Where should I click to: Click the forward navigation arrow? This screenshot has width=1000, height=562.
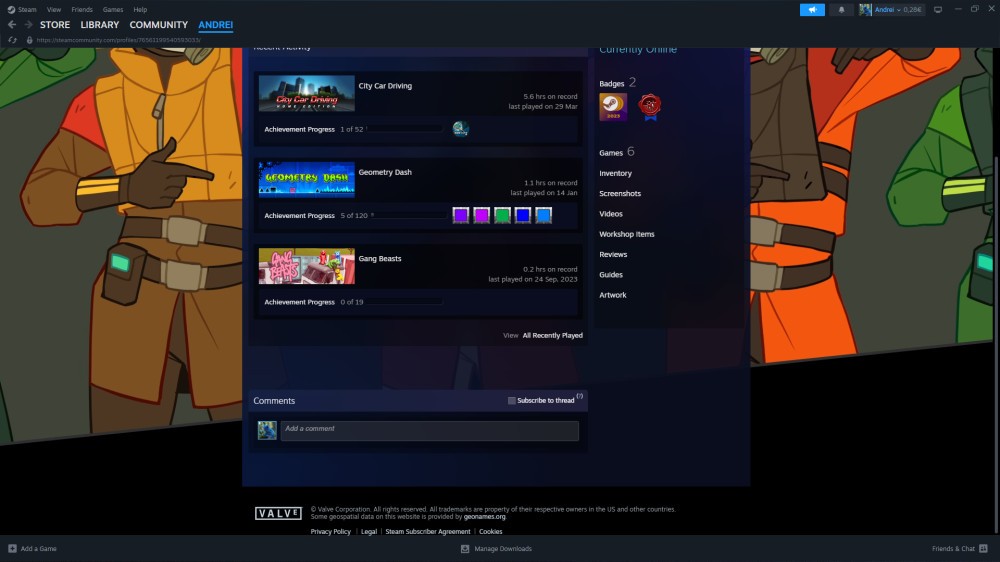tap(28, 24)
